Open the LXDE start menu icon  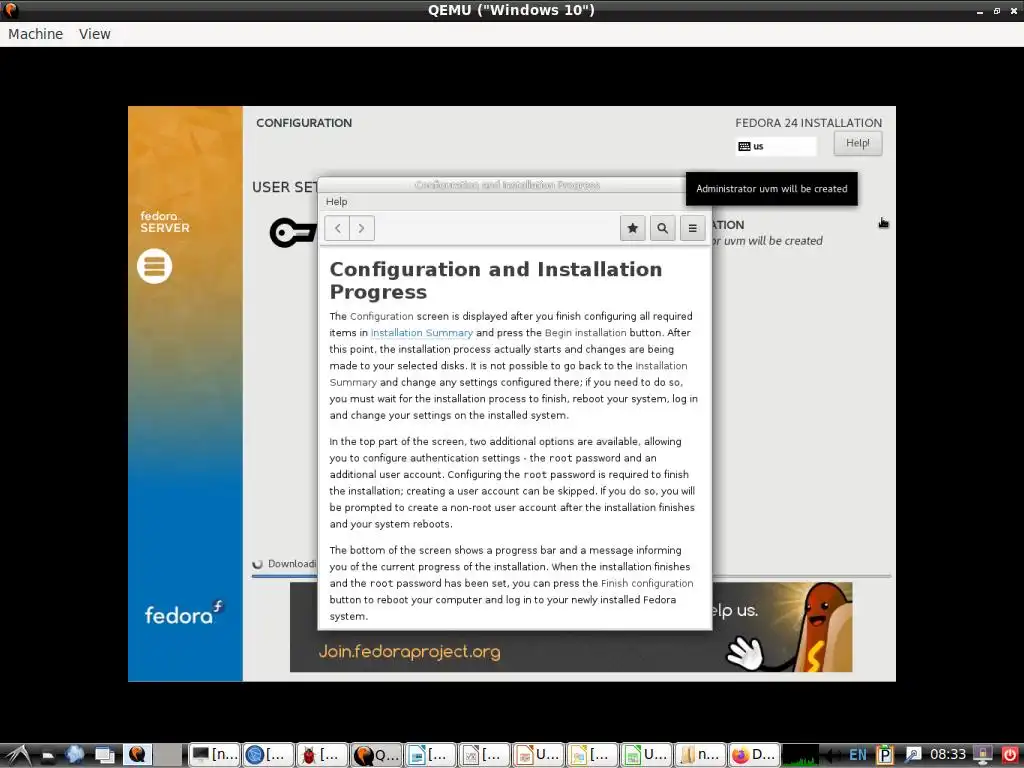pos(18,755)
